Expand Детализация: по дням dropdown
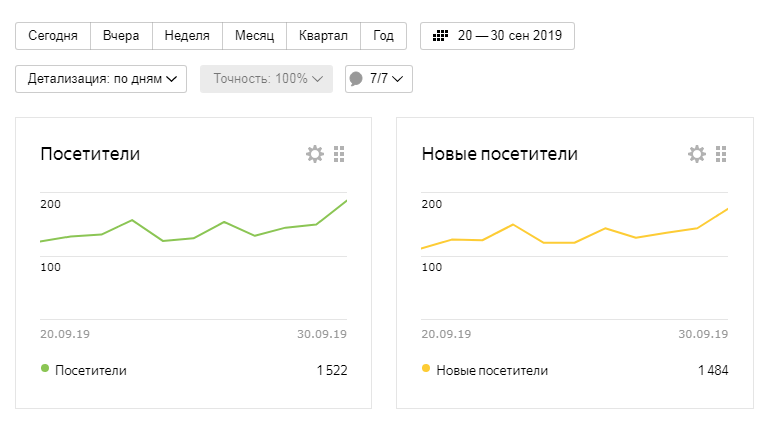 pyautogui.click(x=101, y=79)
